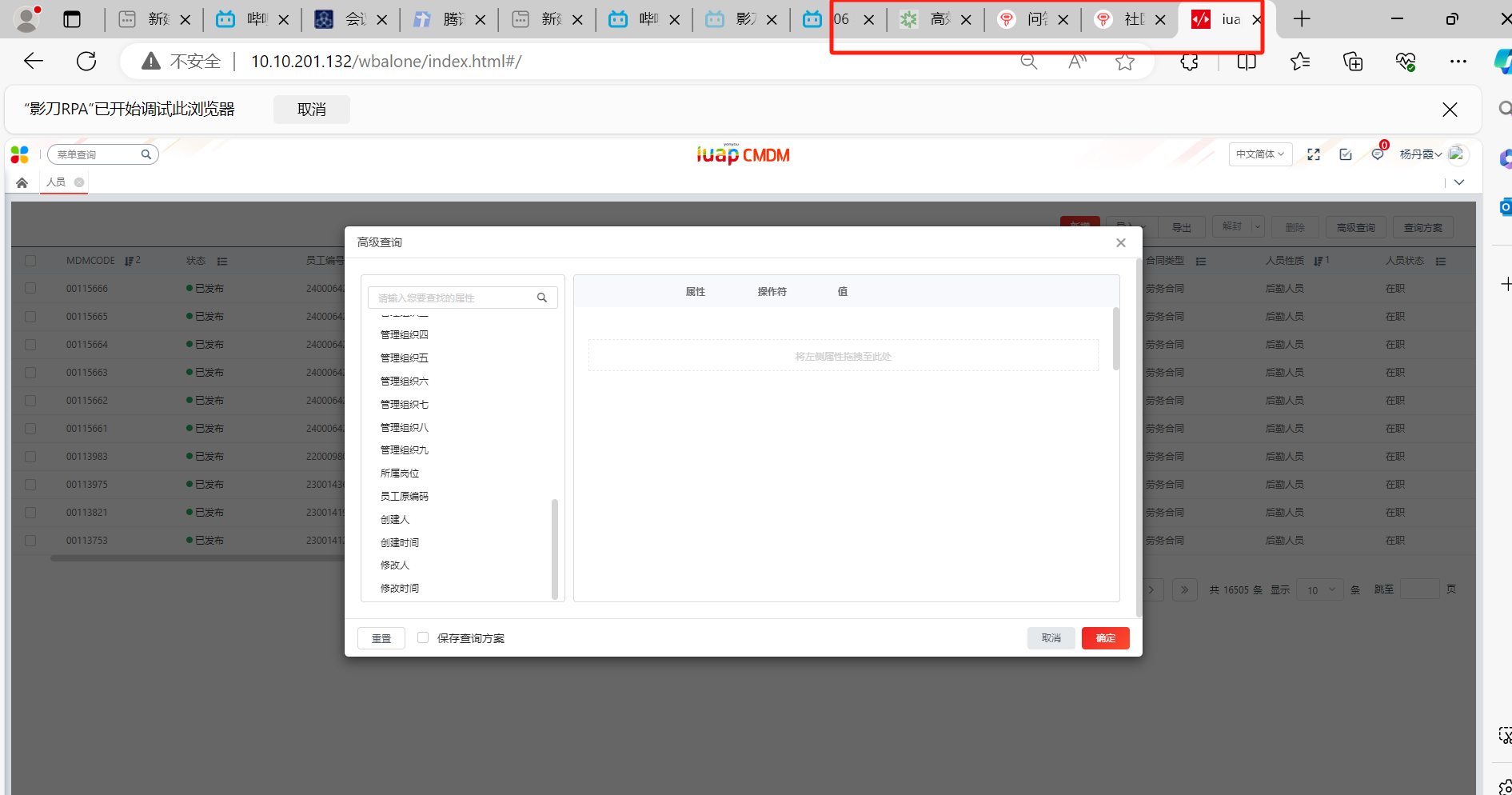
Task: Click the red 确定 button
Action: (1105, 638)
